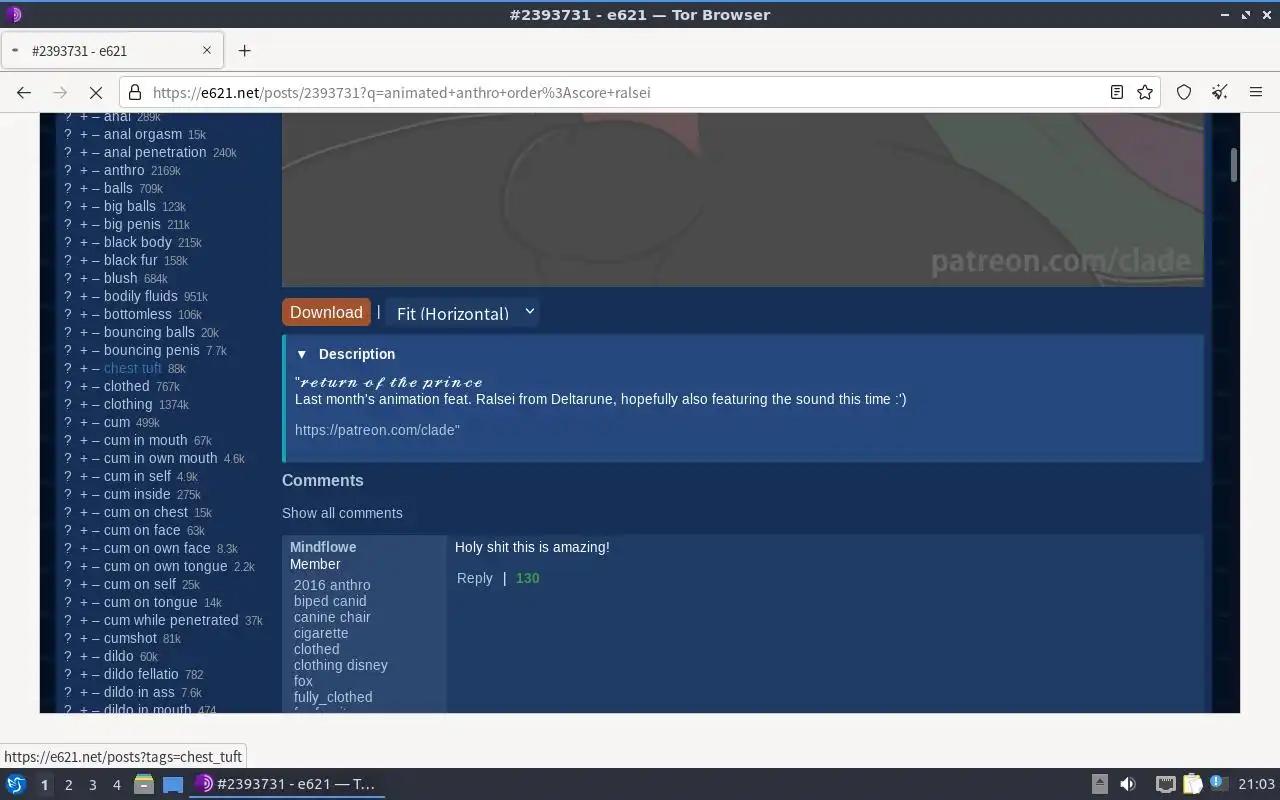Screen dimensions: 1280x800
Task: Open the blush tag link
Action: [x=121, y=278]
